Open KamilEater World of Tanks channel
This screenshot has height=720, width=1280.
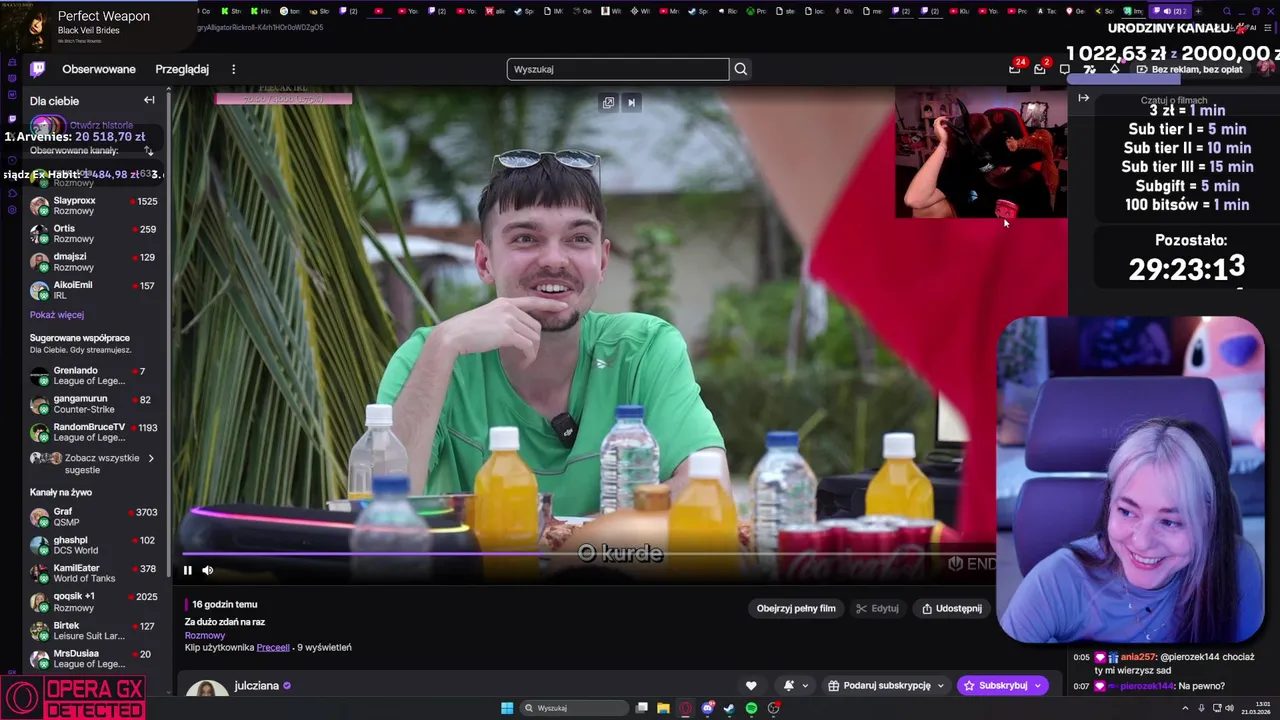tap(95, 573)
